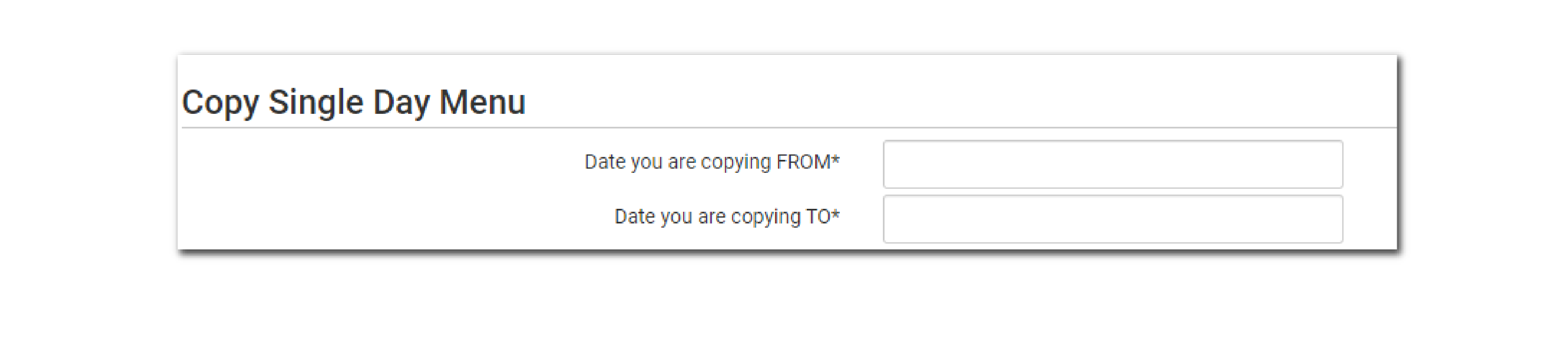Image resolution: width=1568 pixels, height=349 pixels.
Task: Select the 'Date you are copying FROM*' label
Action: pyautogui.click(x=711, y=162)
